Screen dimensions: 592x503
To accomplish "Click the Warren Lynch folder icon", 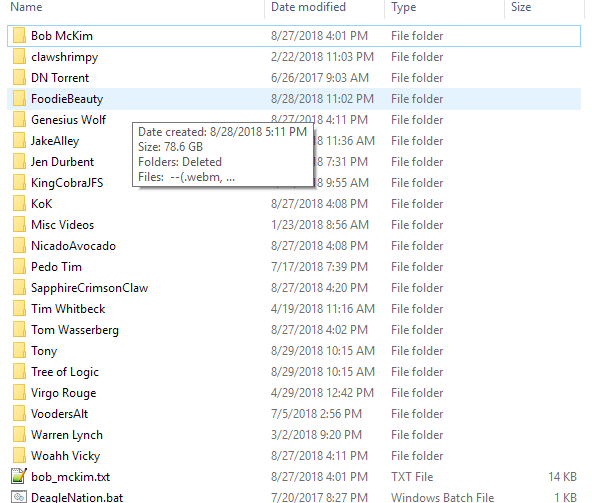I will (x=19, y=435).
